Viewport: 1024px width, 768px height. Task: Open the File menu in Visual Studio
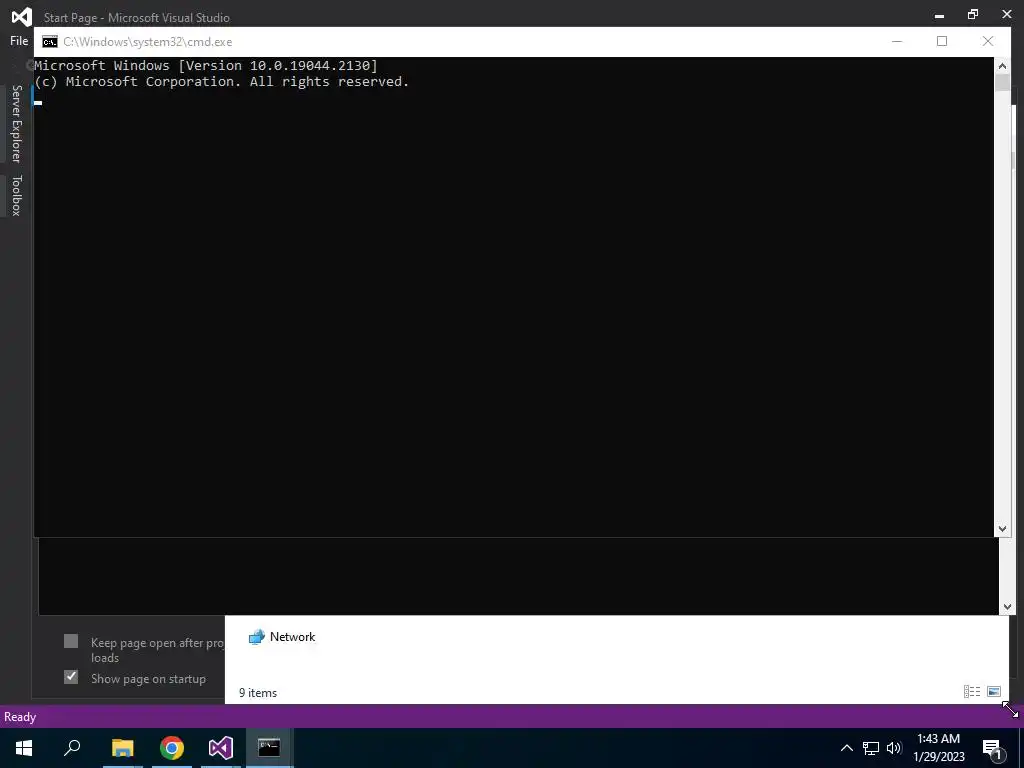pyautogui.click(x=19, y=41)
